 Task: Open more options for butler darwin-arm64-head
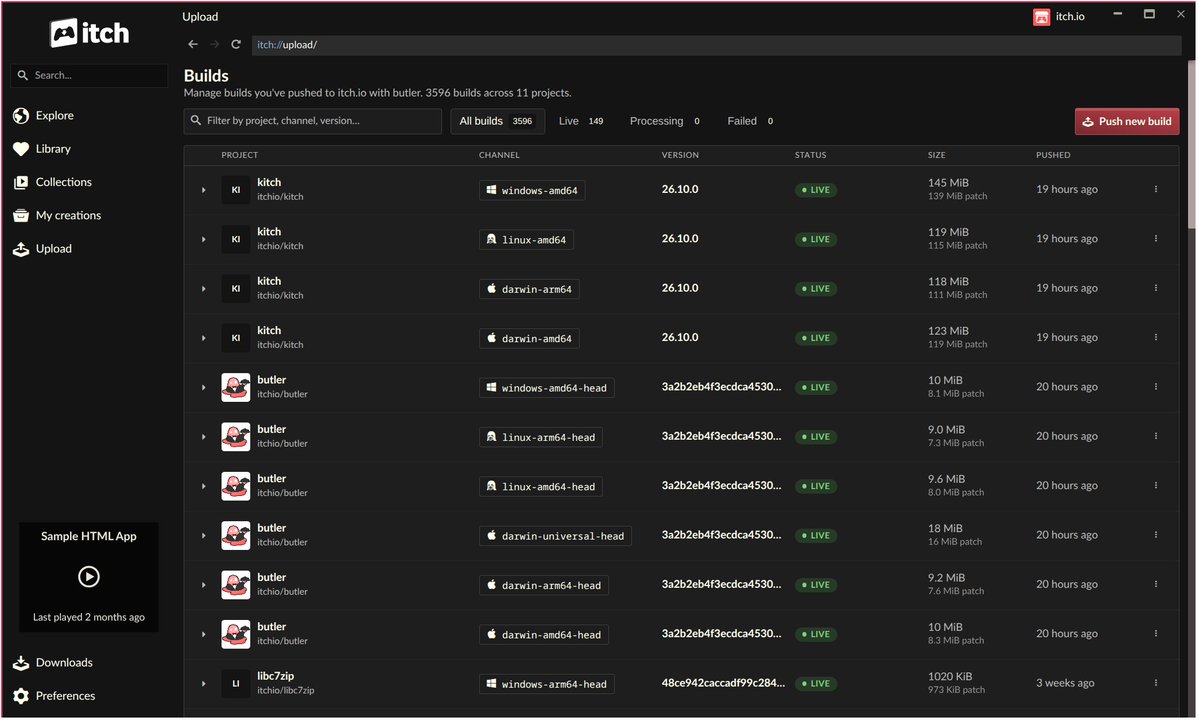[x=1157, y=585]
